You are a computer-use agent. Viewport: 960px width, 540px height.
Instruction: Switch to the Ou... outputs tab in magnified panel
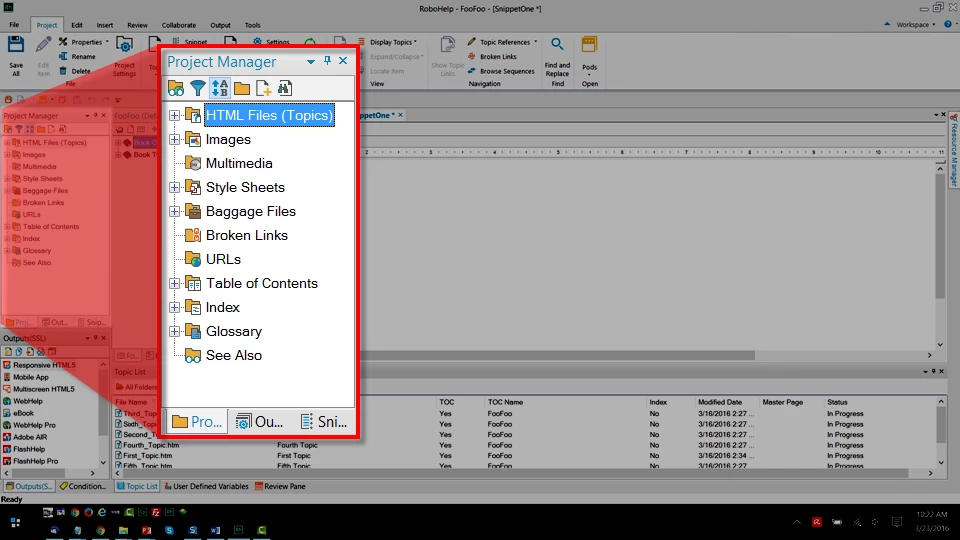click(260, 421)
